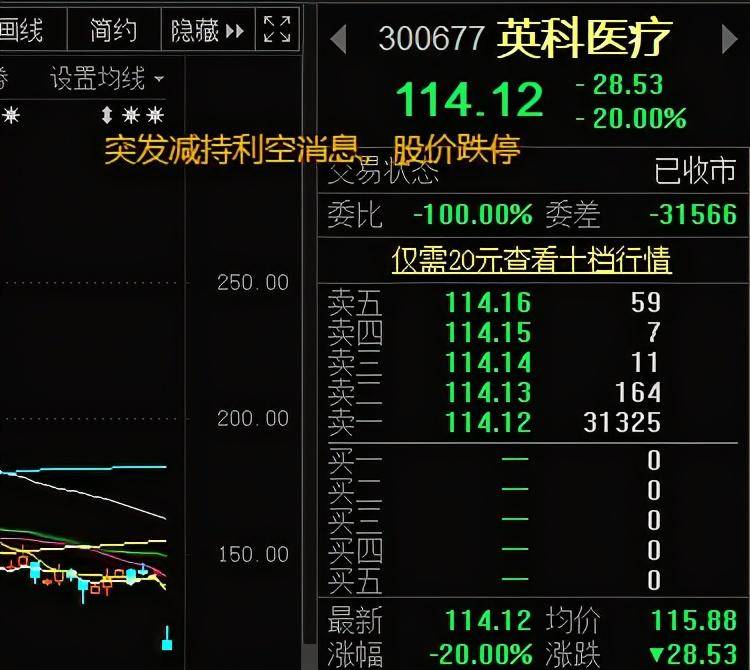Open the 设置均线 dropdown
750x670 pixels.
coord(107,78)
